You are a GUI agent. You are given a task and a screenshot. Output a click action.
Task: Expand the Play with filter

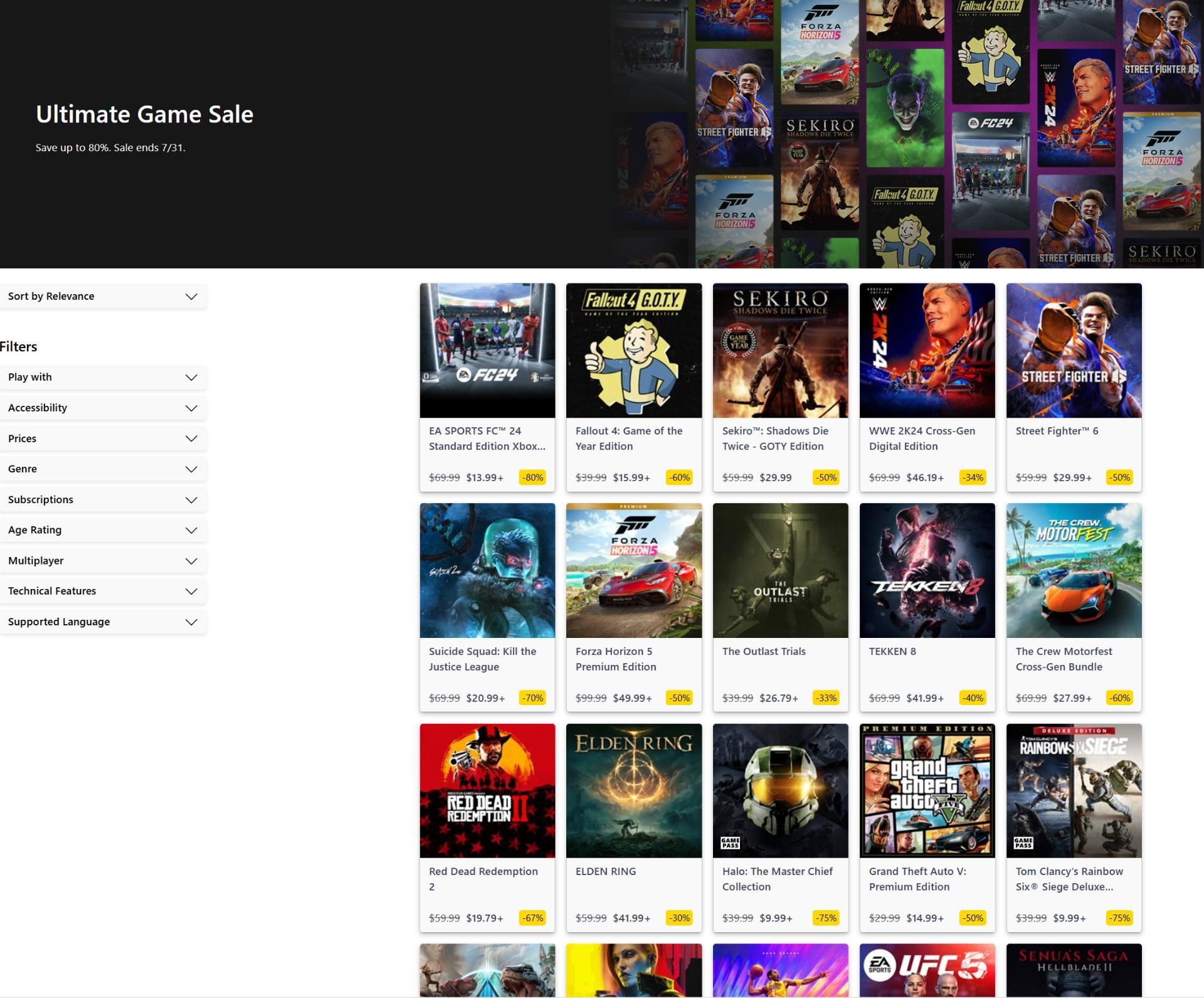pos(103,377)
